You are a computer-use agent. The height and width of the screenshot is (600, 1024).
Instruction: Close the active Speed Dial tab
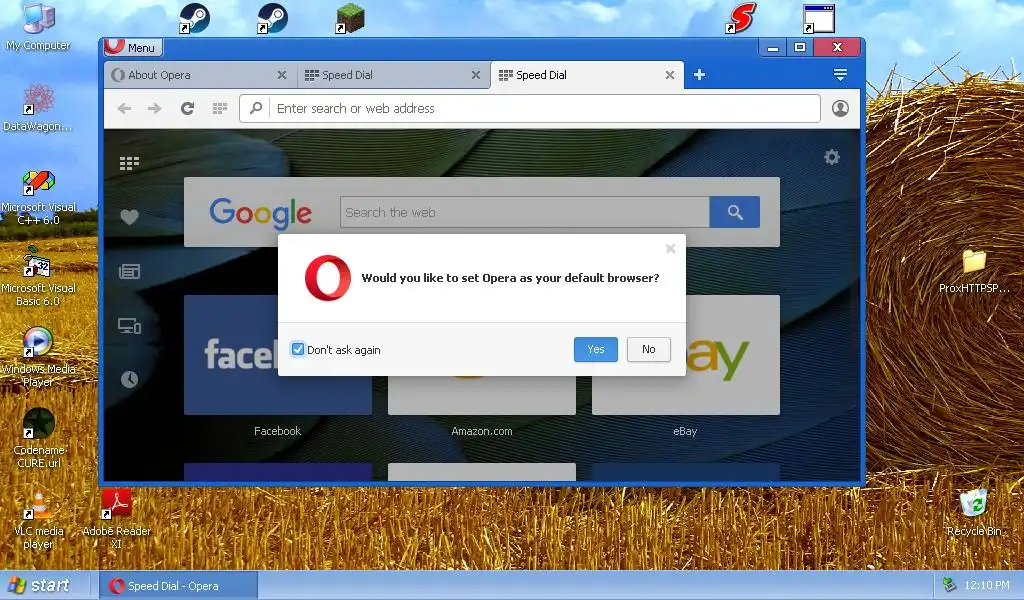(669, 75)
